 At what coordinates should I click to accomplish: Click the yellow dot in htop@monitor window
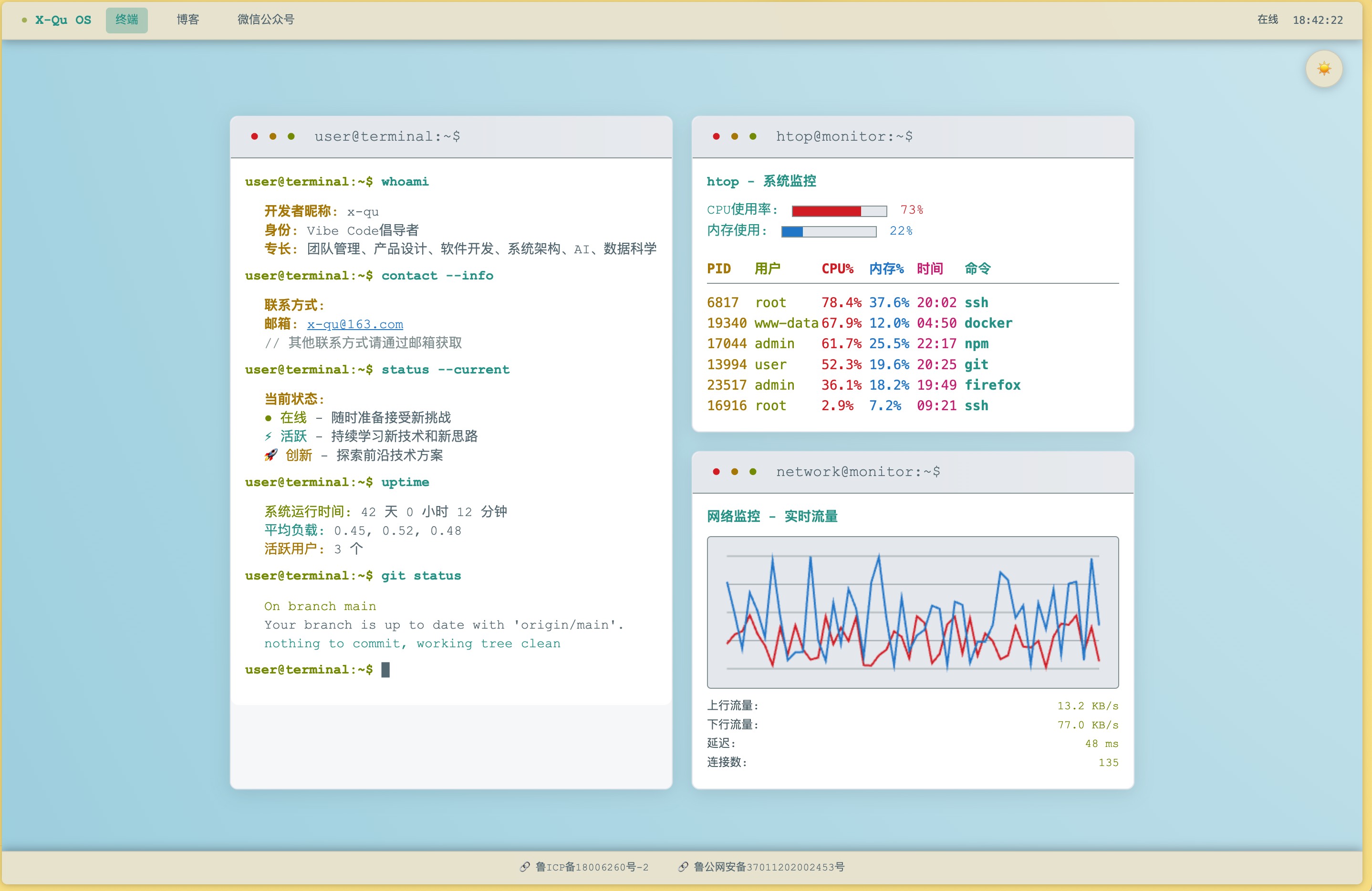pyautogui.click(x=735, y=136)
